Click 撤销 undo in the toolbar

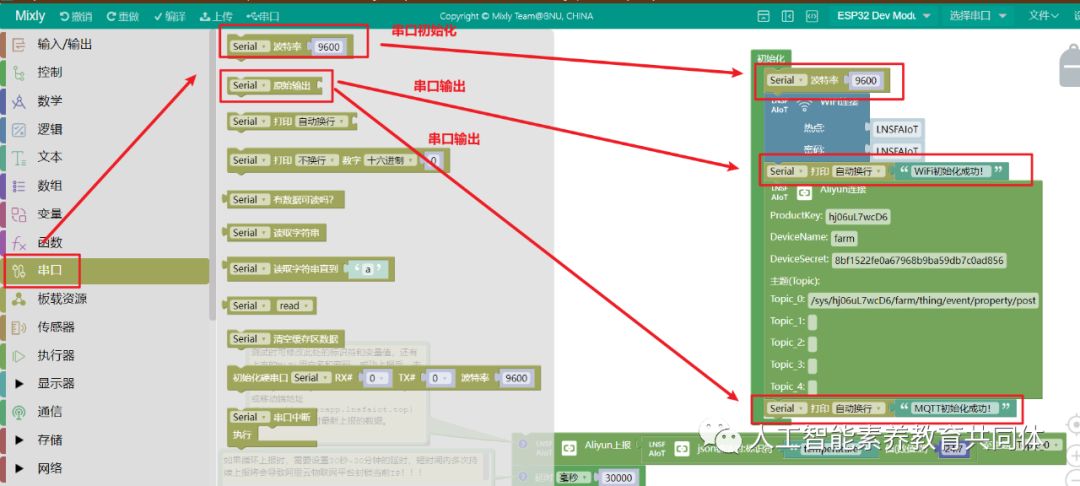[76, 16]
